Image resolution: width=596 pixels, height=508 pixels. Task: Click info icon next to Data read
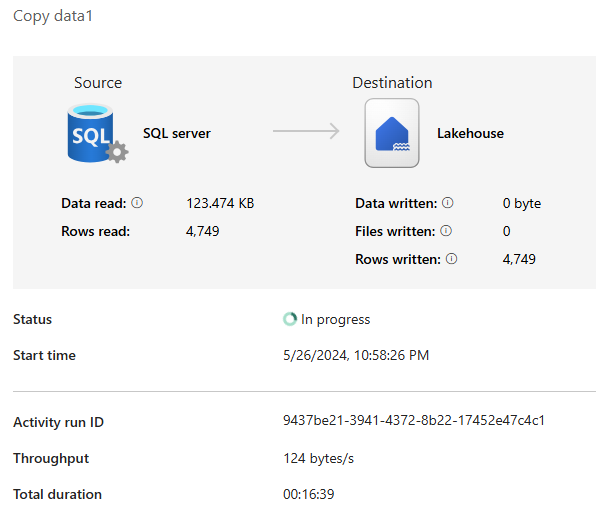[137, 203]
